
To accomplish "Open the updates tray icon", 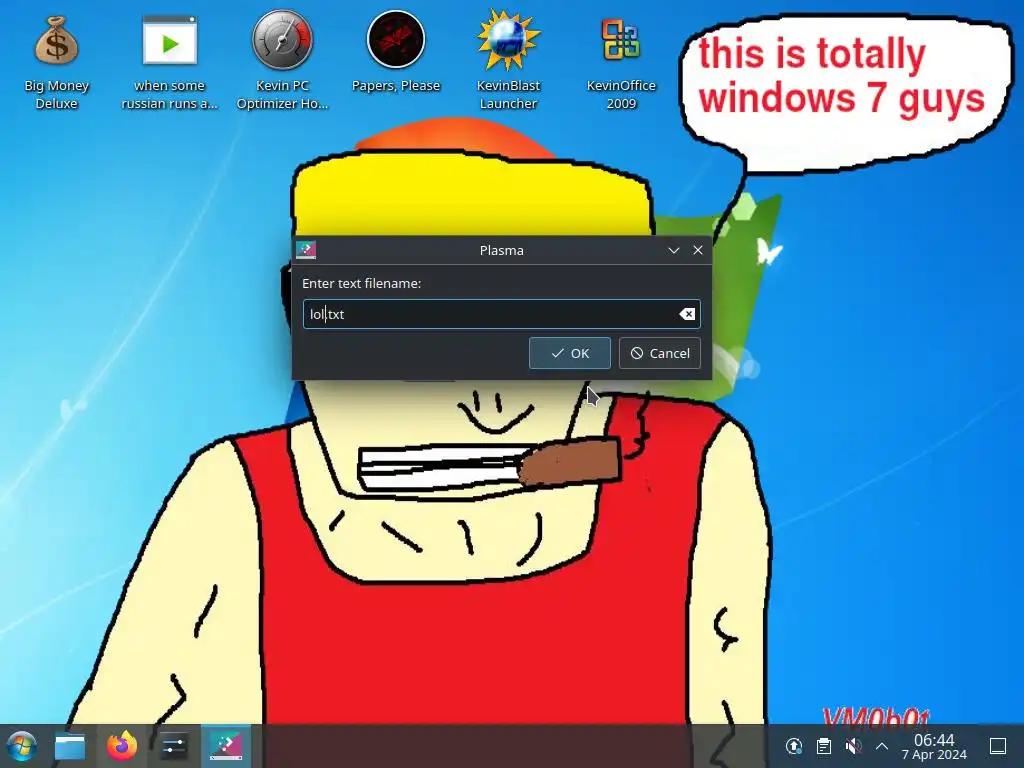I will pyautogui.click(x=793, y=746).
